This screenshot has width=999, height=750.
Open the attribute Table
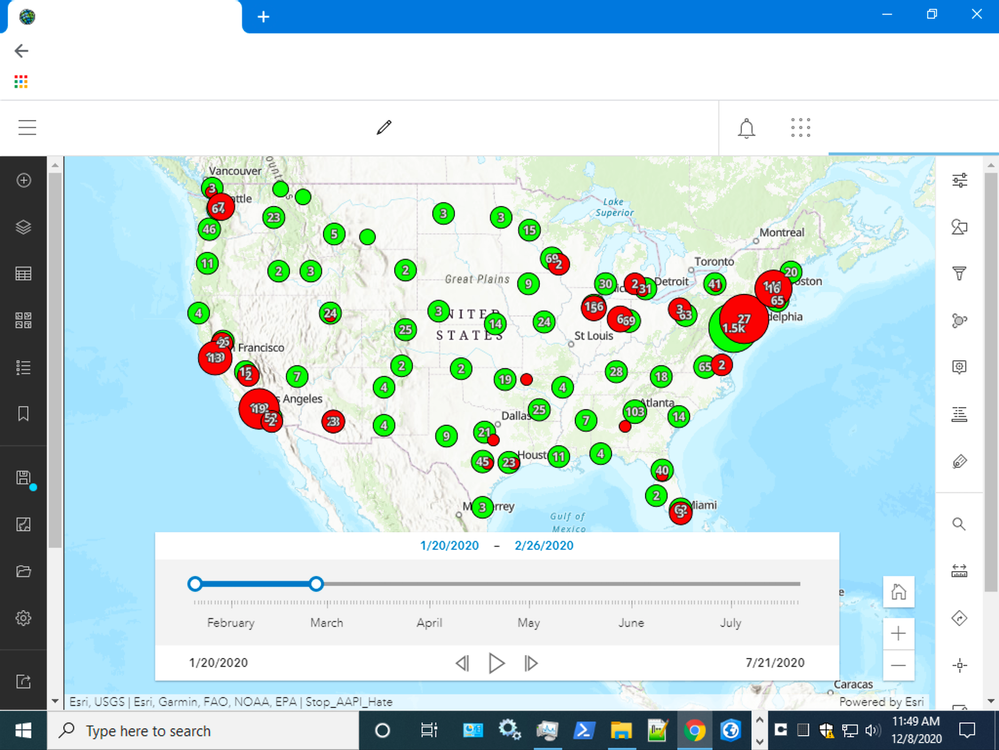[22, 273]
